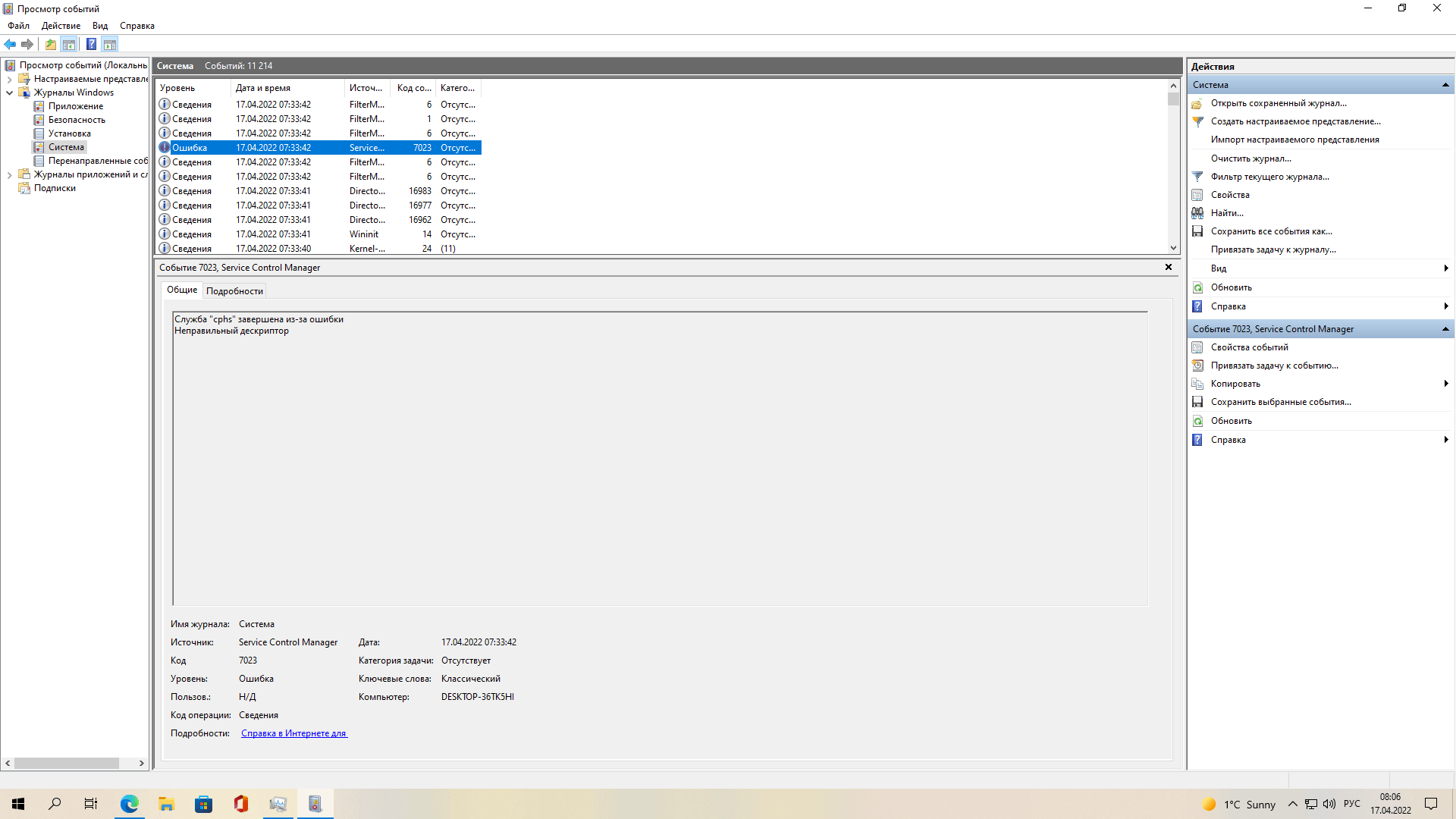Image resolution: width=1456 pixels, height=819 pixels.
Task: Select the Приложение log in tree
Action: pos(75,105)
